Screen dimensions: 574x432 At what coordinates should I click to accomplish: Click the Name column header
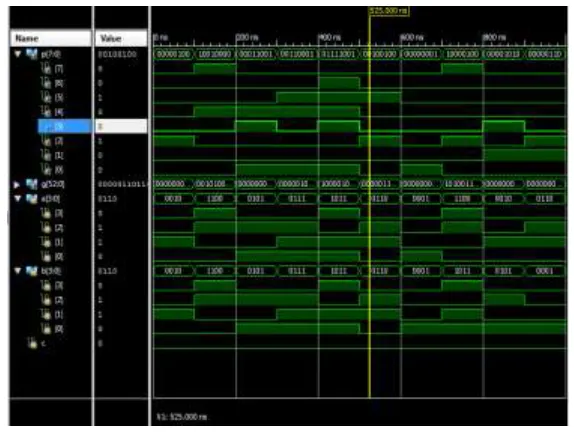click(x=51, y=38)
